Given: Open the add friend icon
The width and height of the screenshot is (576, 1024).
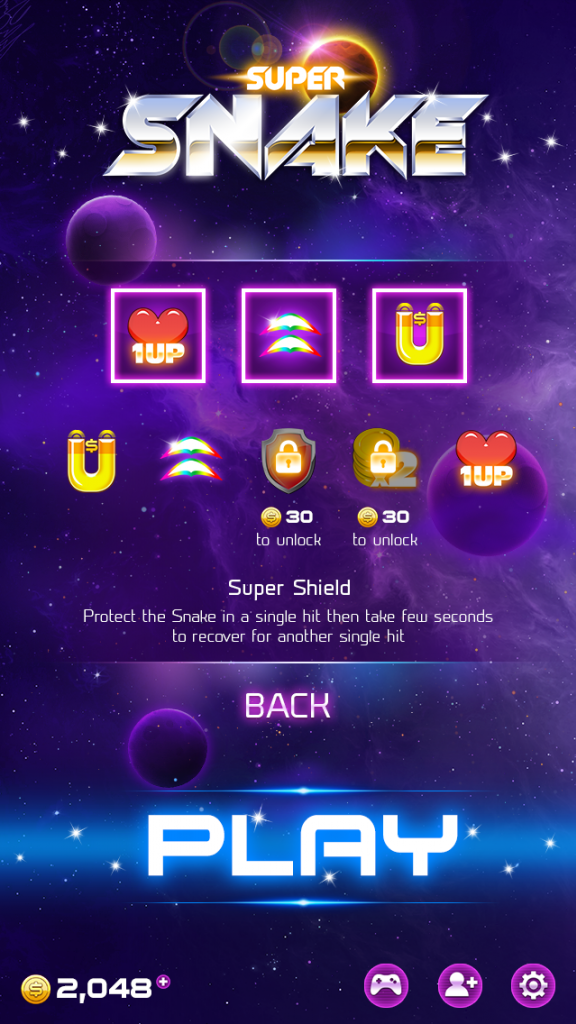Looking at the screenshot, I should (460, 985).
